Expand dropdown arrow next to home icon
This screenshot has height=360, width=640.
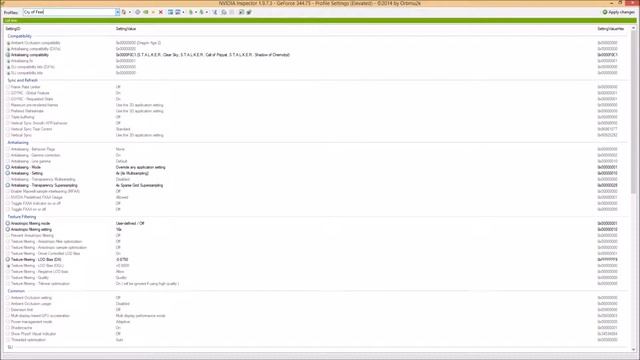(130, 12)
